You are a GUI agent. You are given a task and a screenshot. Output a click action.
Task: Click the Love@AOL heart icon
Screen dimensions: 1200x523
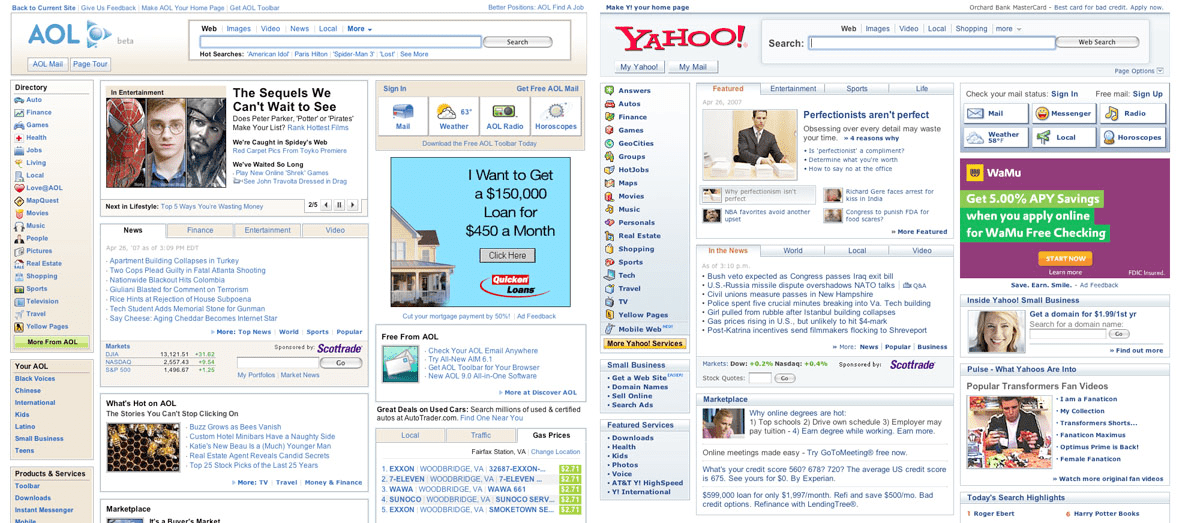(19, 188)
